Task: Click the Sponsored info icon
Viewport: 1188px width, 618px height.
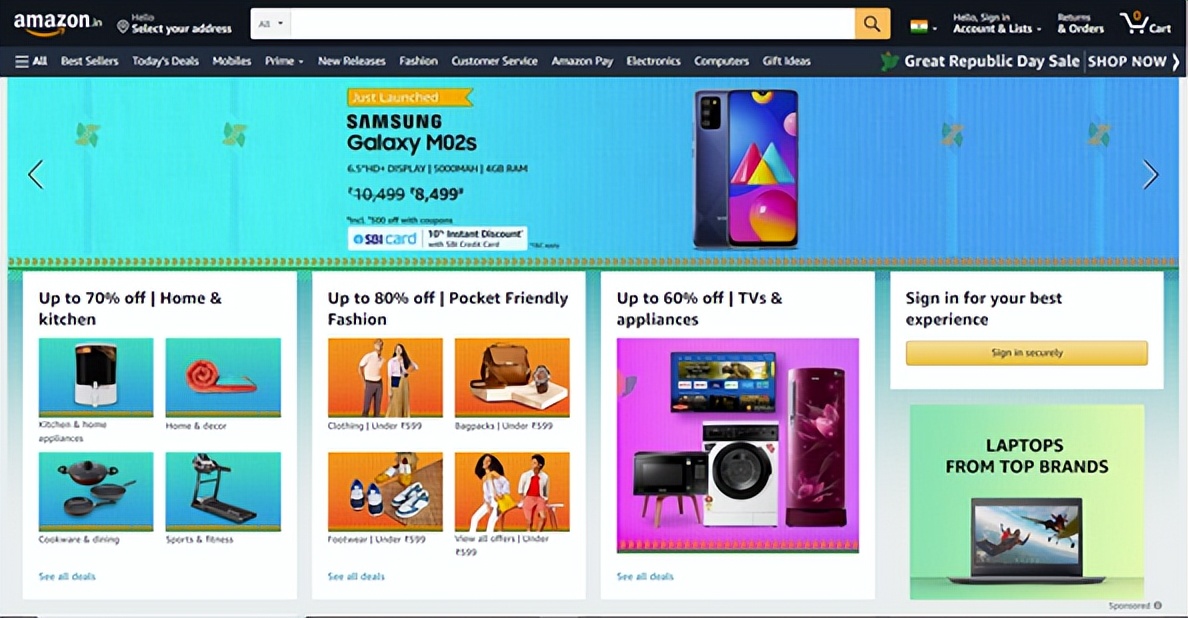Action: point(1158,606)
